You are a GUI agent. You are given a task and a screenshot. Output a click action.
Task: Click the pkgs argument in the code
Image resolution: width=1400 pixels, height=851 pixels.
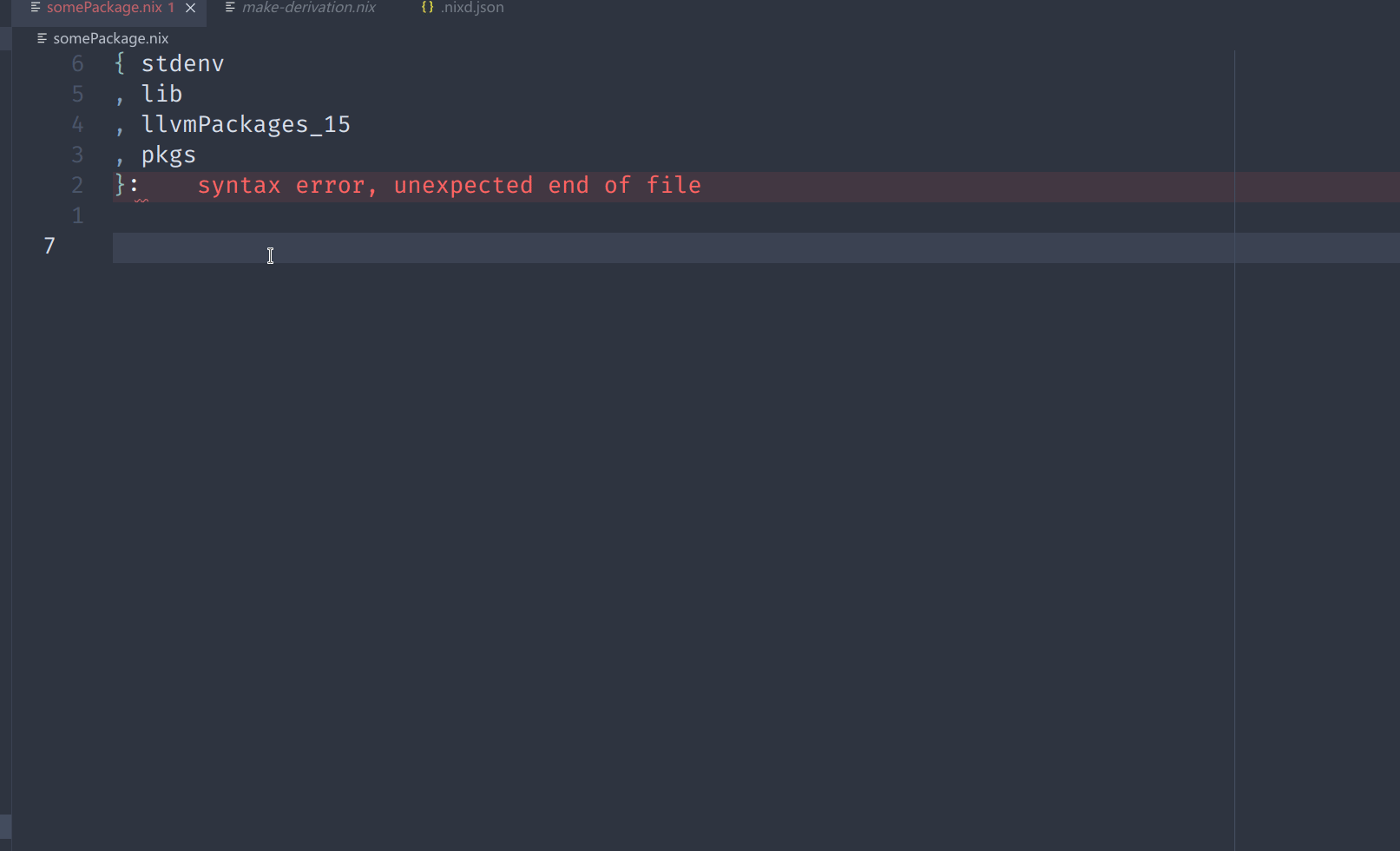(x=168, y=155)
